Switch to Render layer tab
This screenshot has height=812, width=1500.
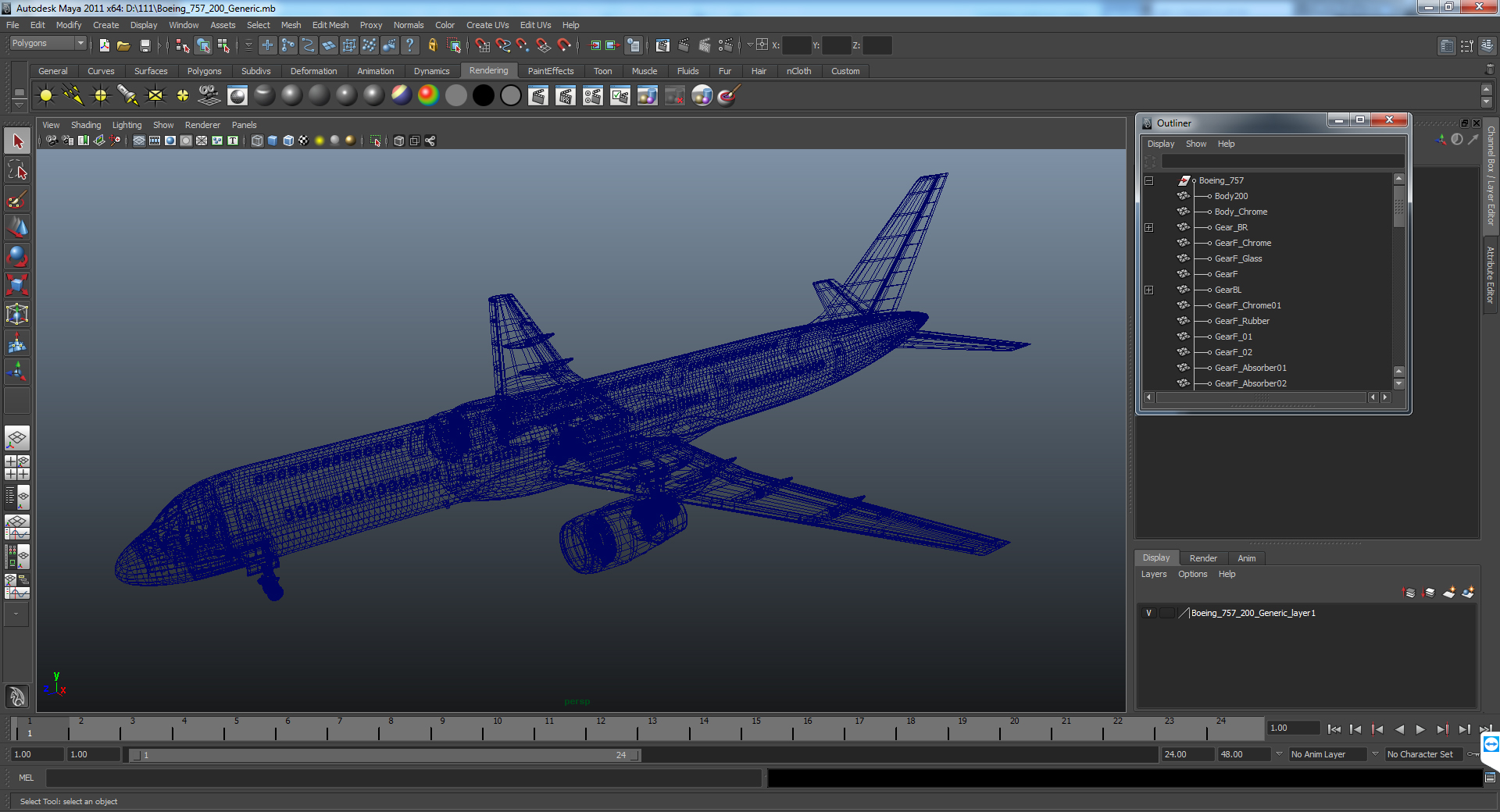(1203, 558)
